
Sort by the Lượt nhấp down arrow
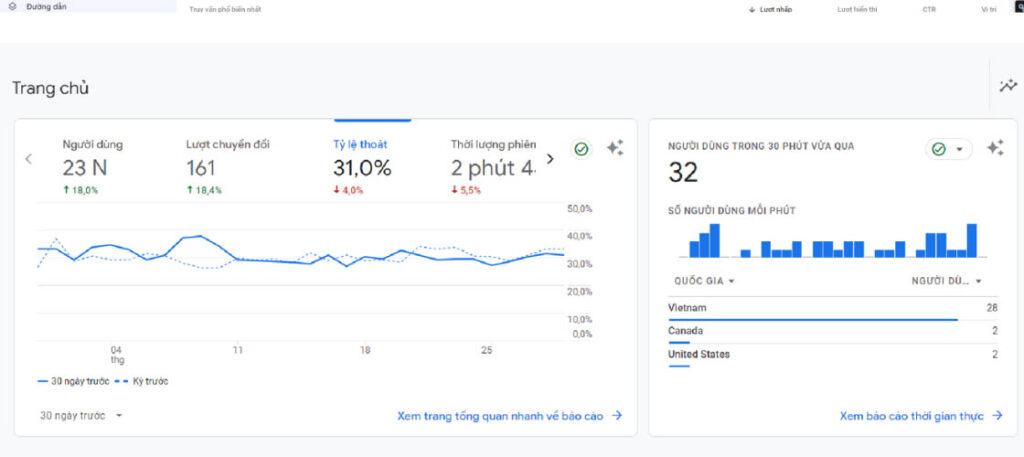coord(752,9)
